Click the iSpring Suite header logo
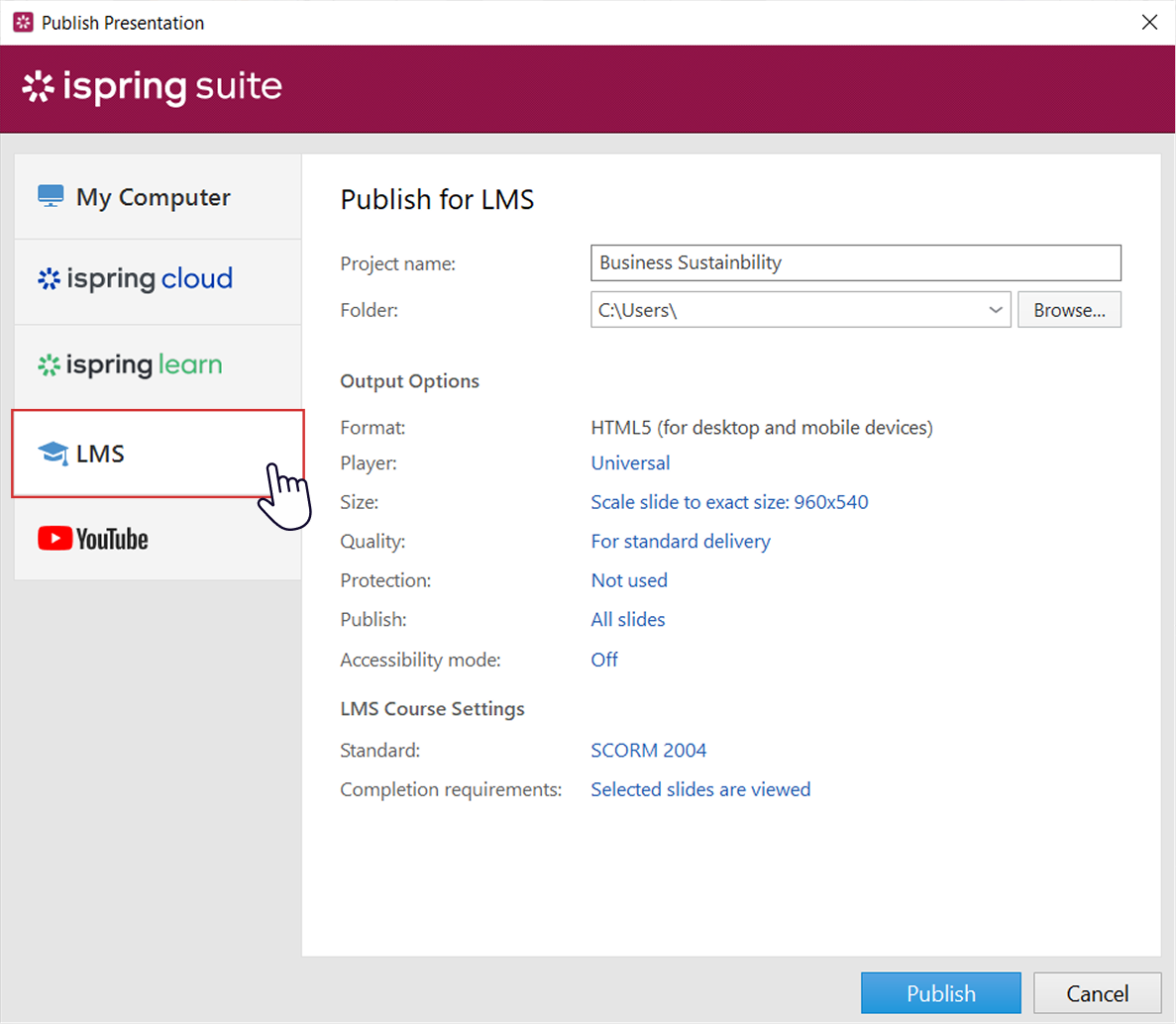 [150, 87]
